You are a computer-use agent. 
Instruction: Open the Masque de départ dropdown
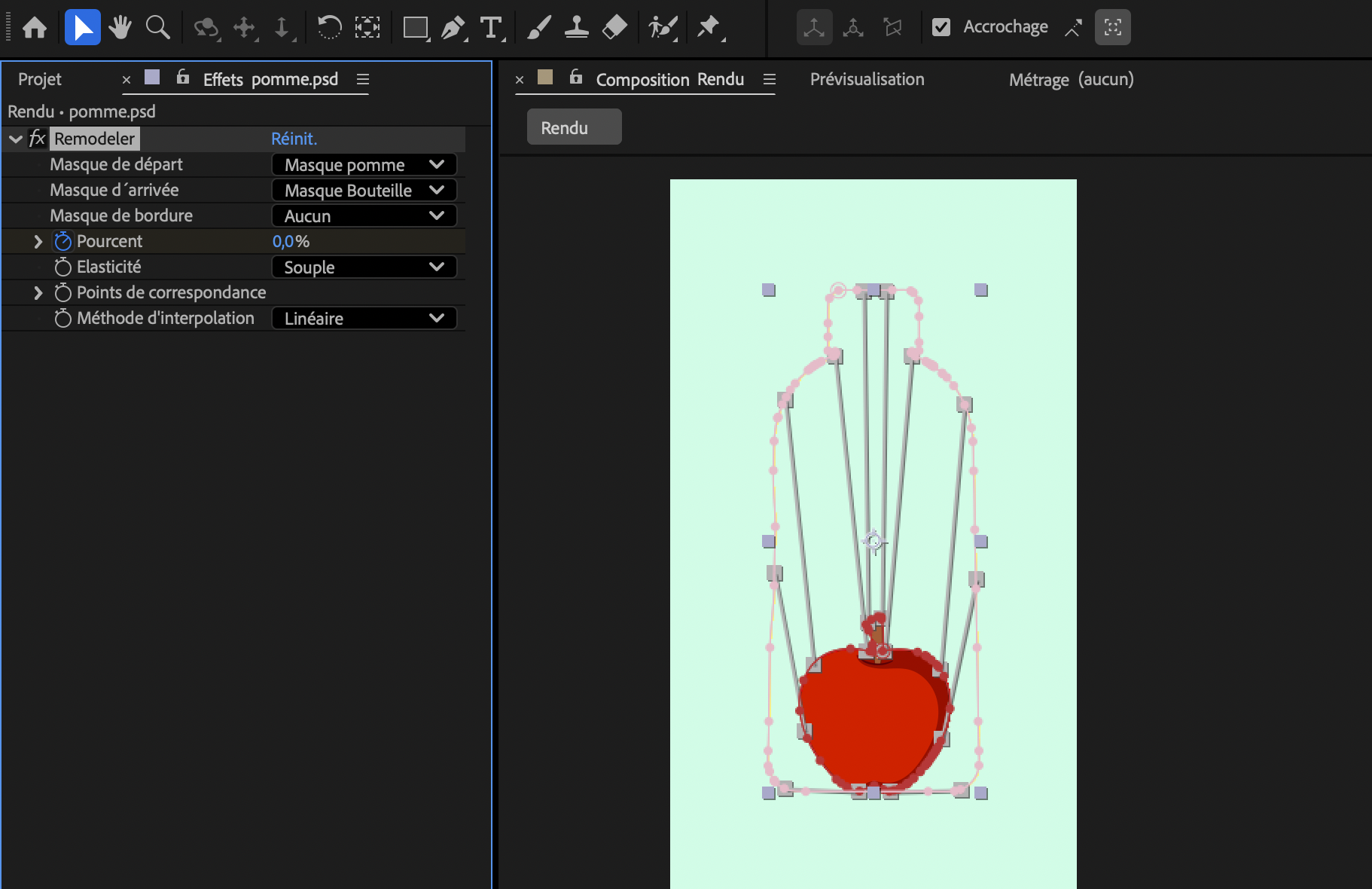coord(364,164)
